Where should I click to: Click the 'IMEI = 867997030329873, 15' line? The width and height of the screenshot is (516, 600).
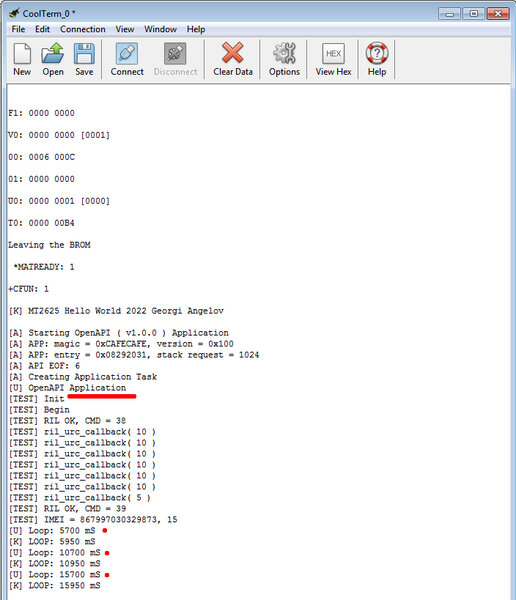point(93,520)
